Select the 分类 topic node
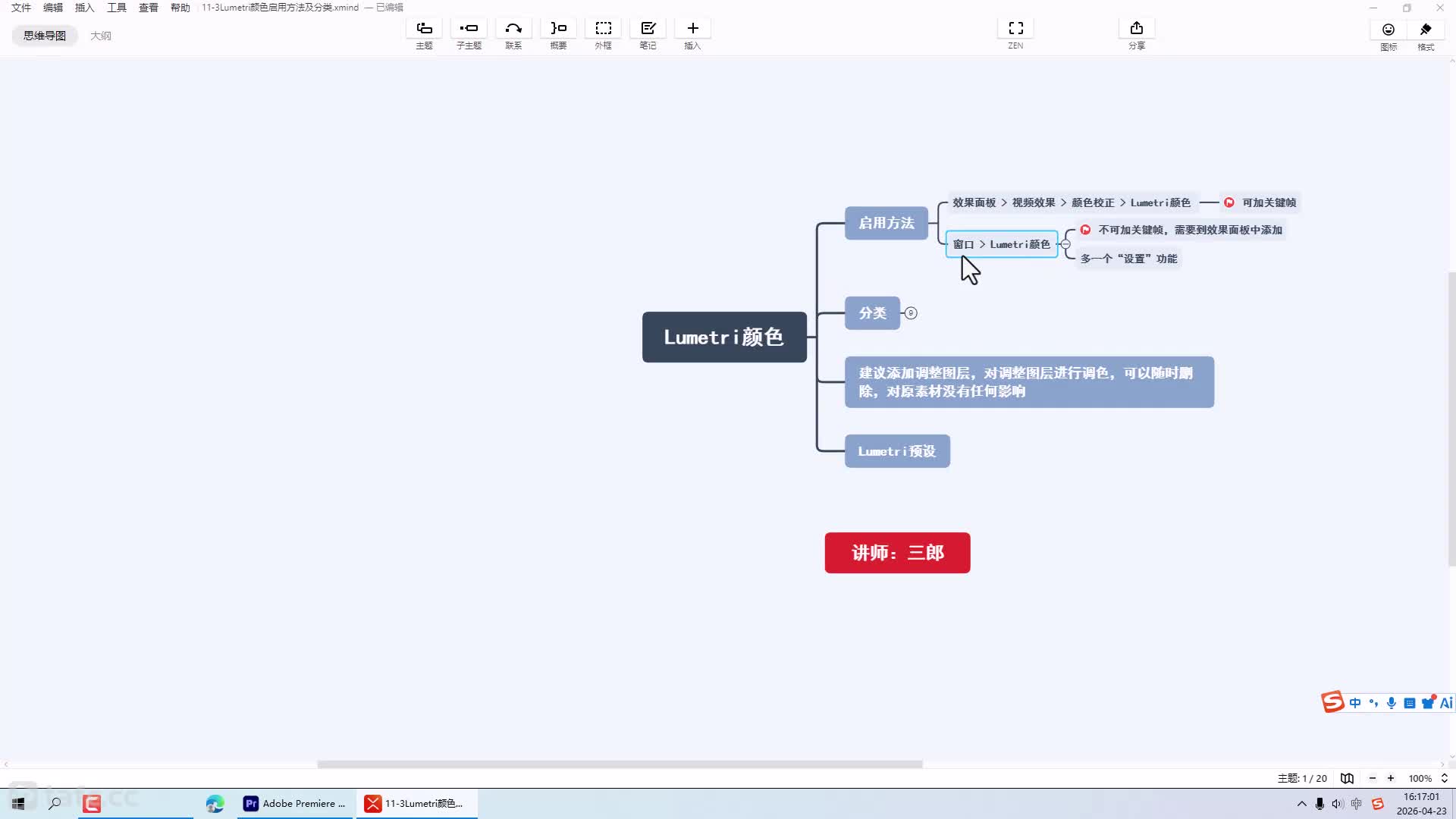The width and height of the screenshot is (1456, 819). coord(873,313)
